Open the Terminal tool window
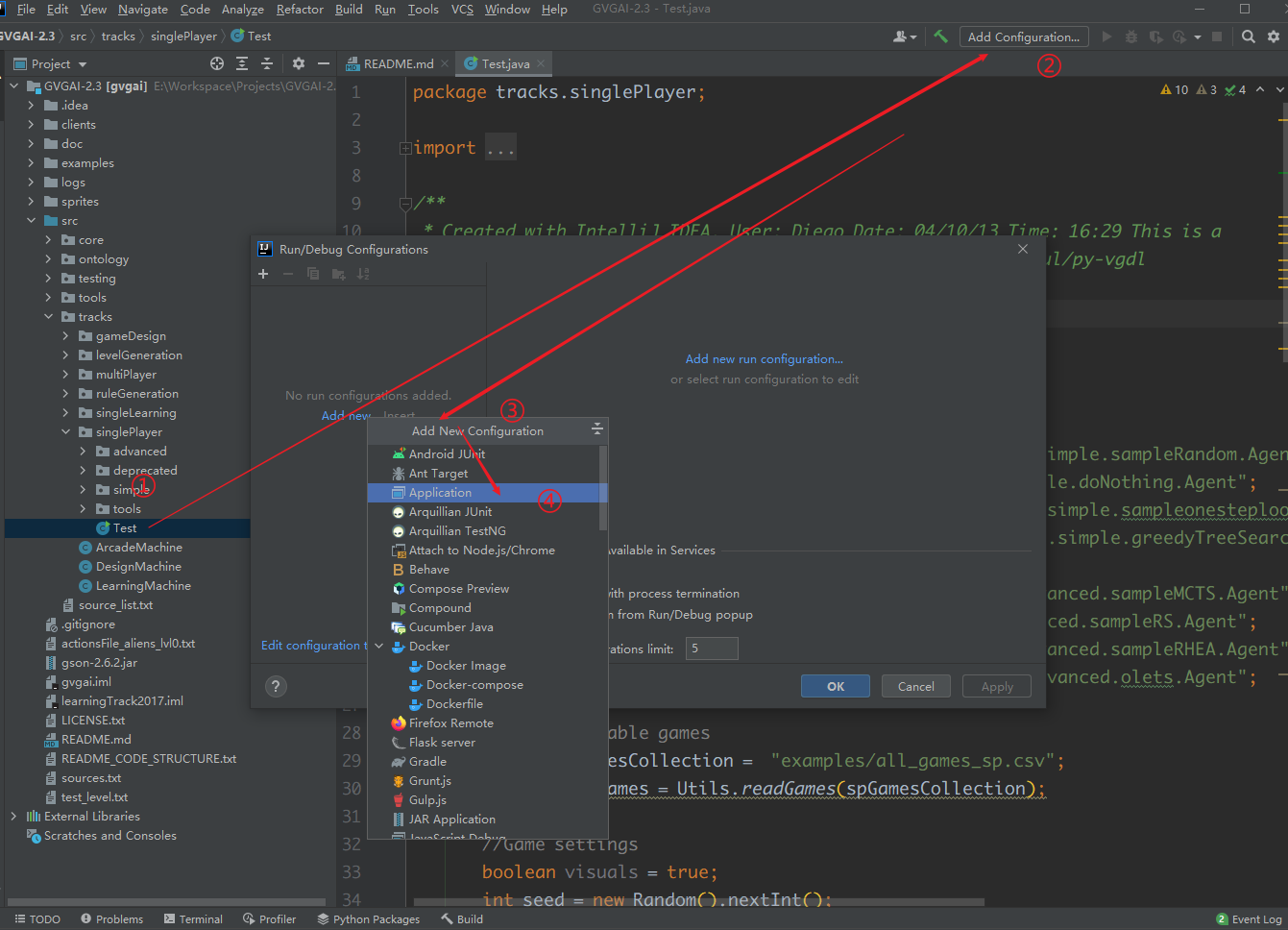Viewport: 1288px width, 930px height. coord(193,919)
